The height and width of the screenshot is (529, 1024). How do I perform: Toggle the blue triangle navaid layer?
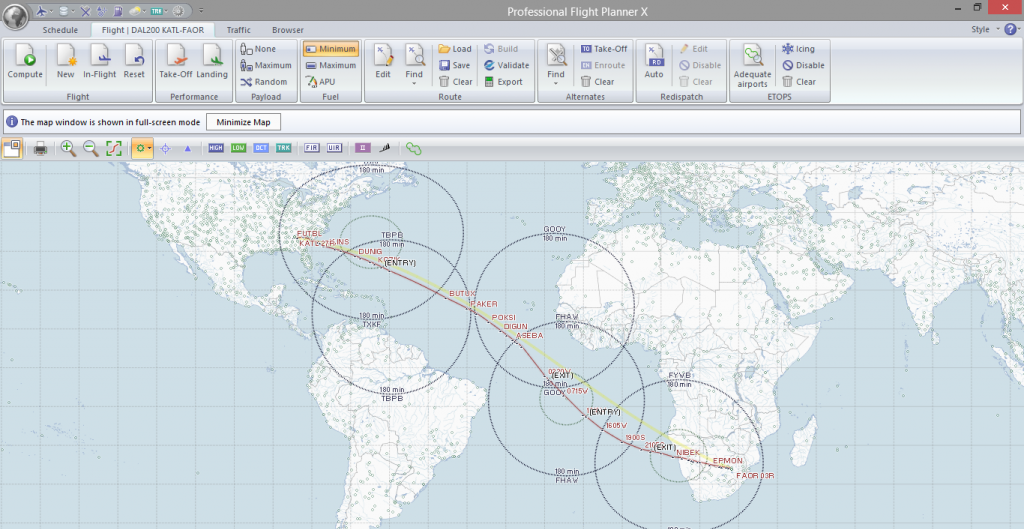pyautogui.click(x=187, y=149)
